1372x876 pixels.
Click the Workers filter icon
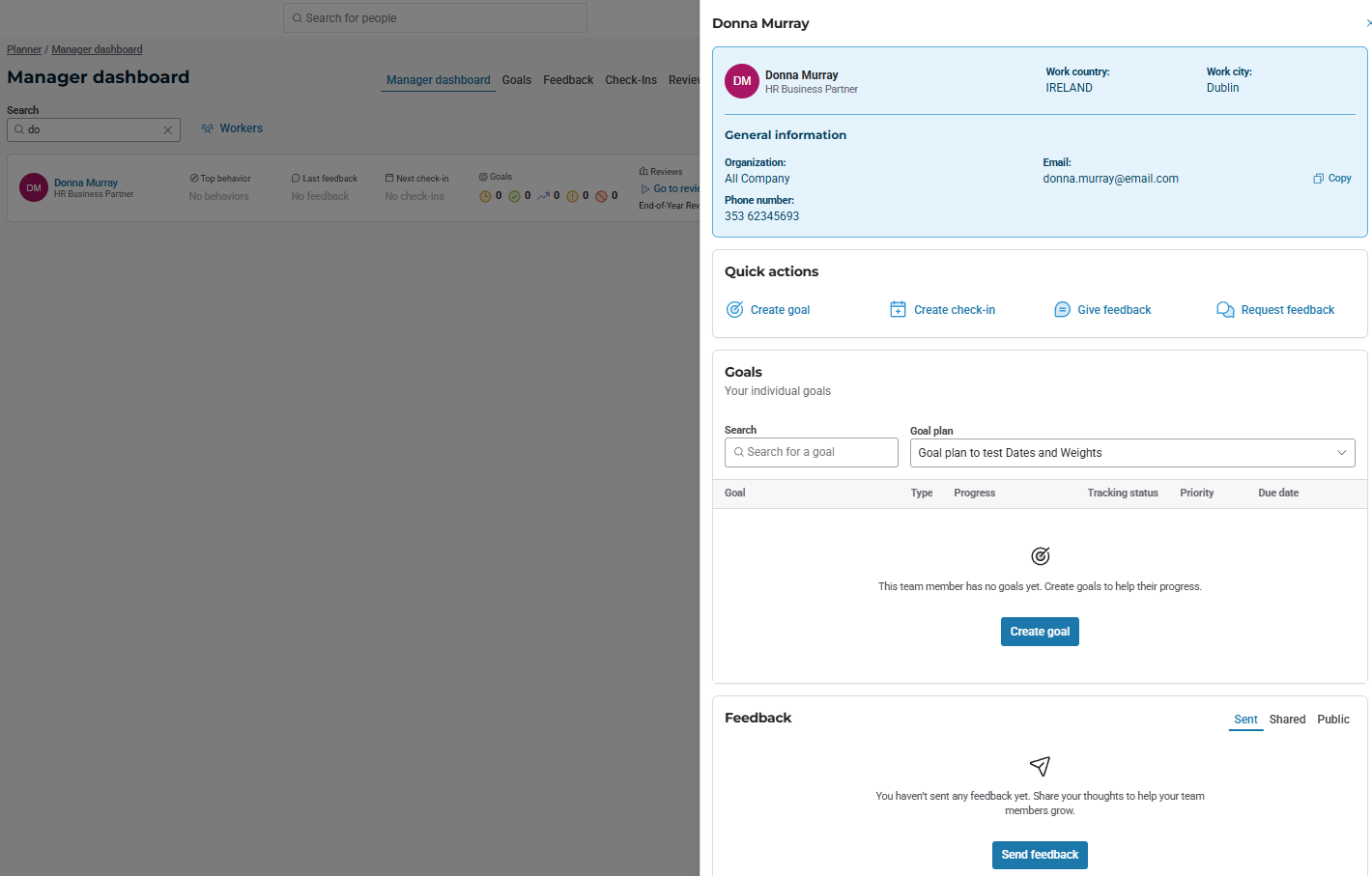pos(207,128)
